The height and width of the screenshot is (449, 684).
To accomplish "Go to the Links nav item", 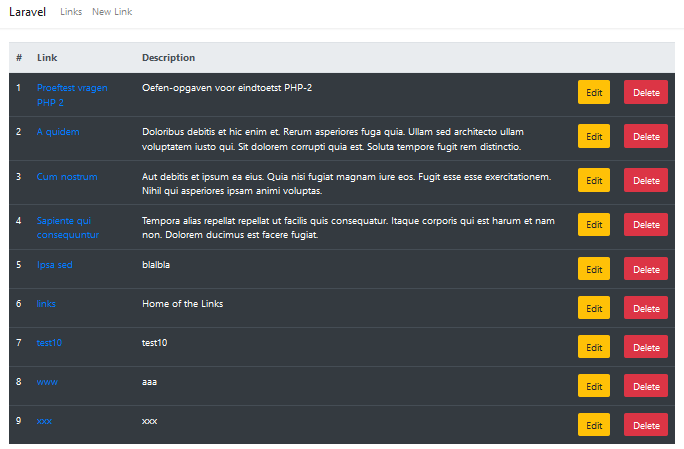I will point(71,12).
